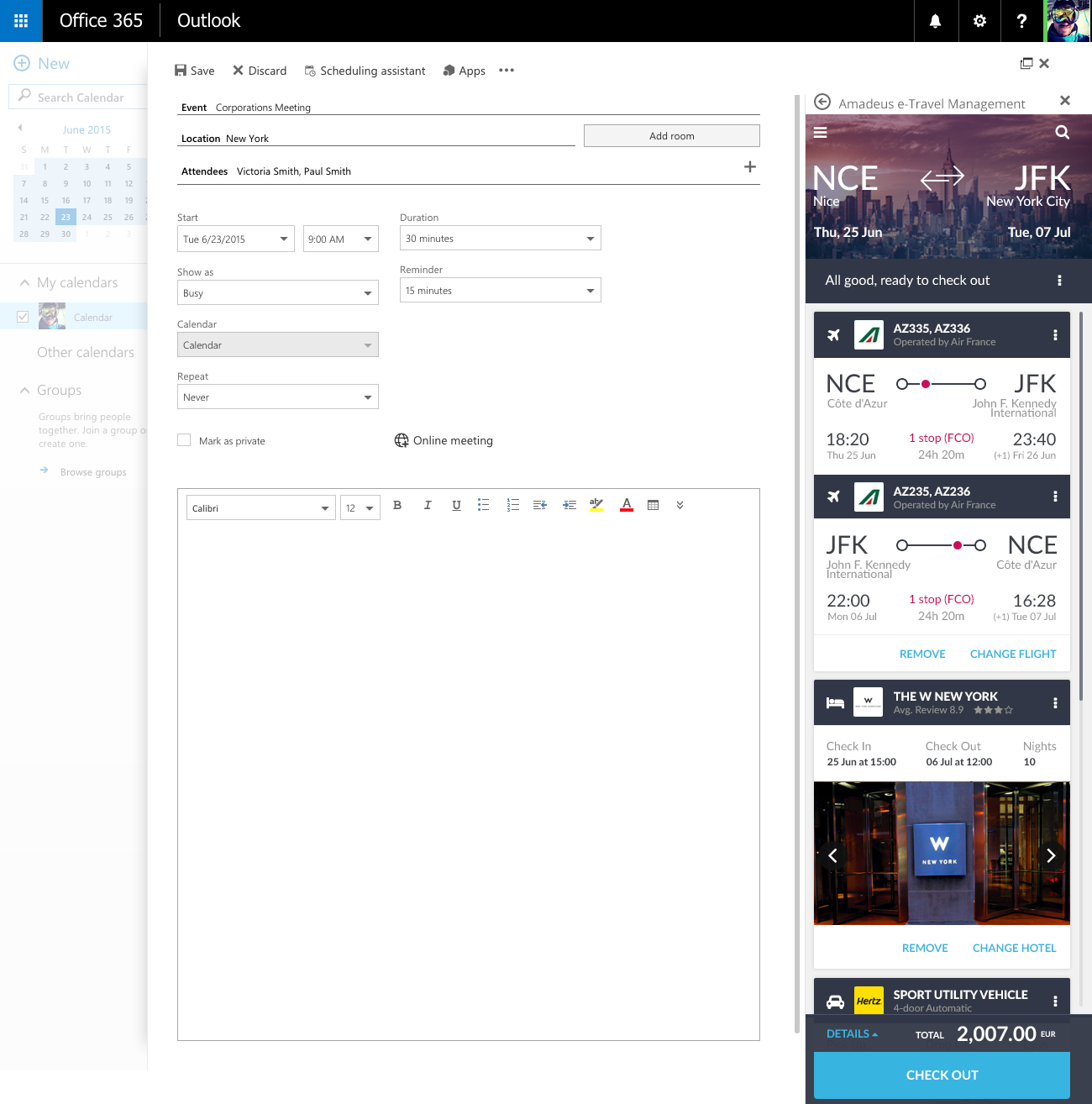1092x1104 pixels.
Task: Show the previous hotel photo
Action: tap(832, 855)
